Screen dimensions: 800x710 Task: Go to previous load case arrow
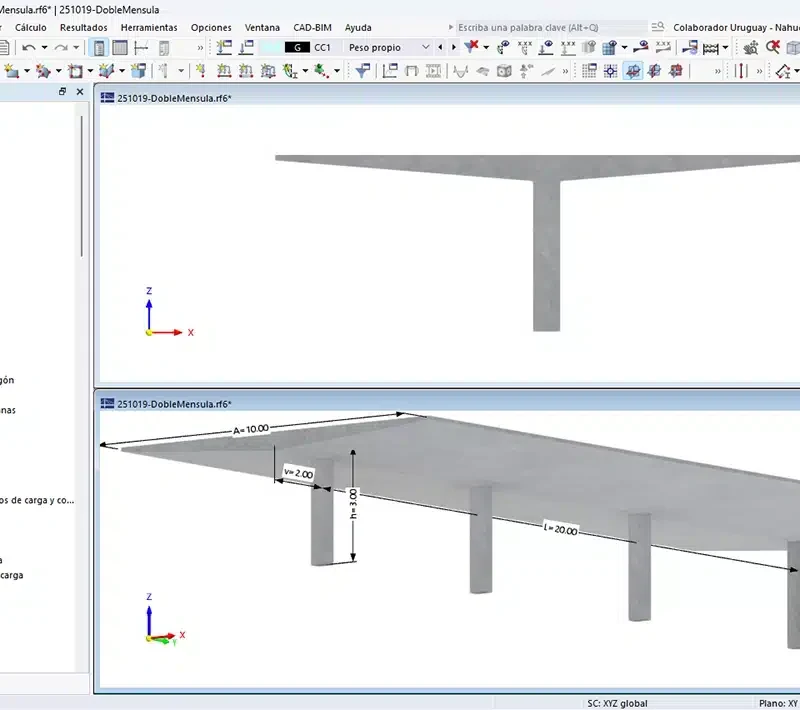click(440, 47)
